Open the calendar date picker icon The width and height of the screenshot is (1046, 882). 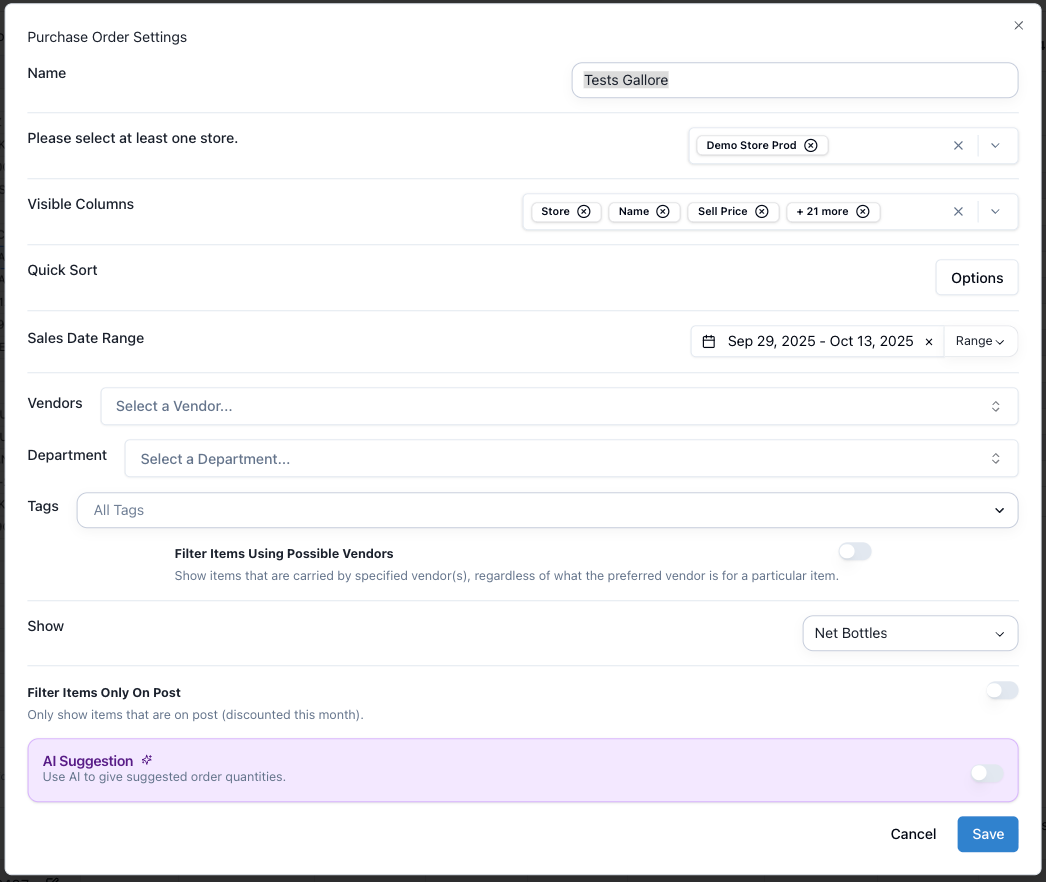709,342
